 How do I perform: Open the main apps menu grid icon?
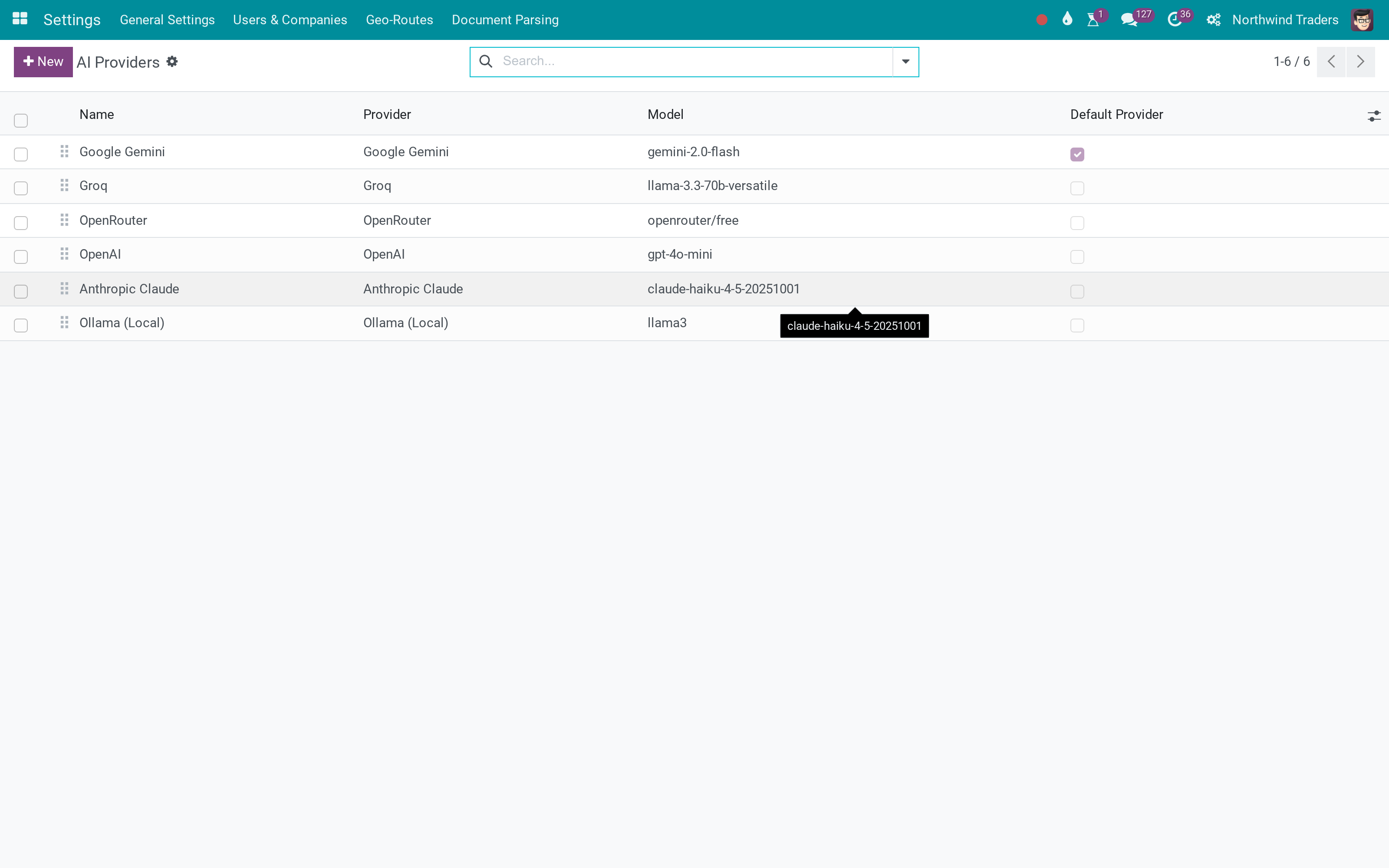20,20
